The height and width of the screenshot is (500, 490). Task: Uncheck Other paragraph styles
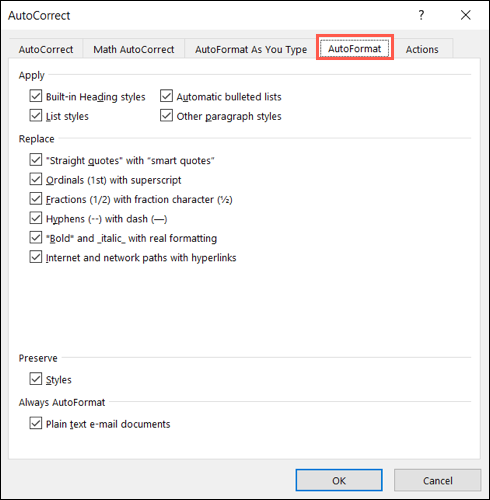[166, 116]
